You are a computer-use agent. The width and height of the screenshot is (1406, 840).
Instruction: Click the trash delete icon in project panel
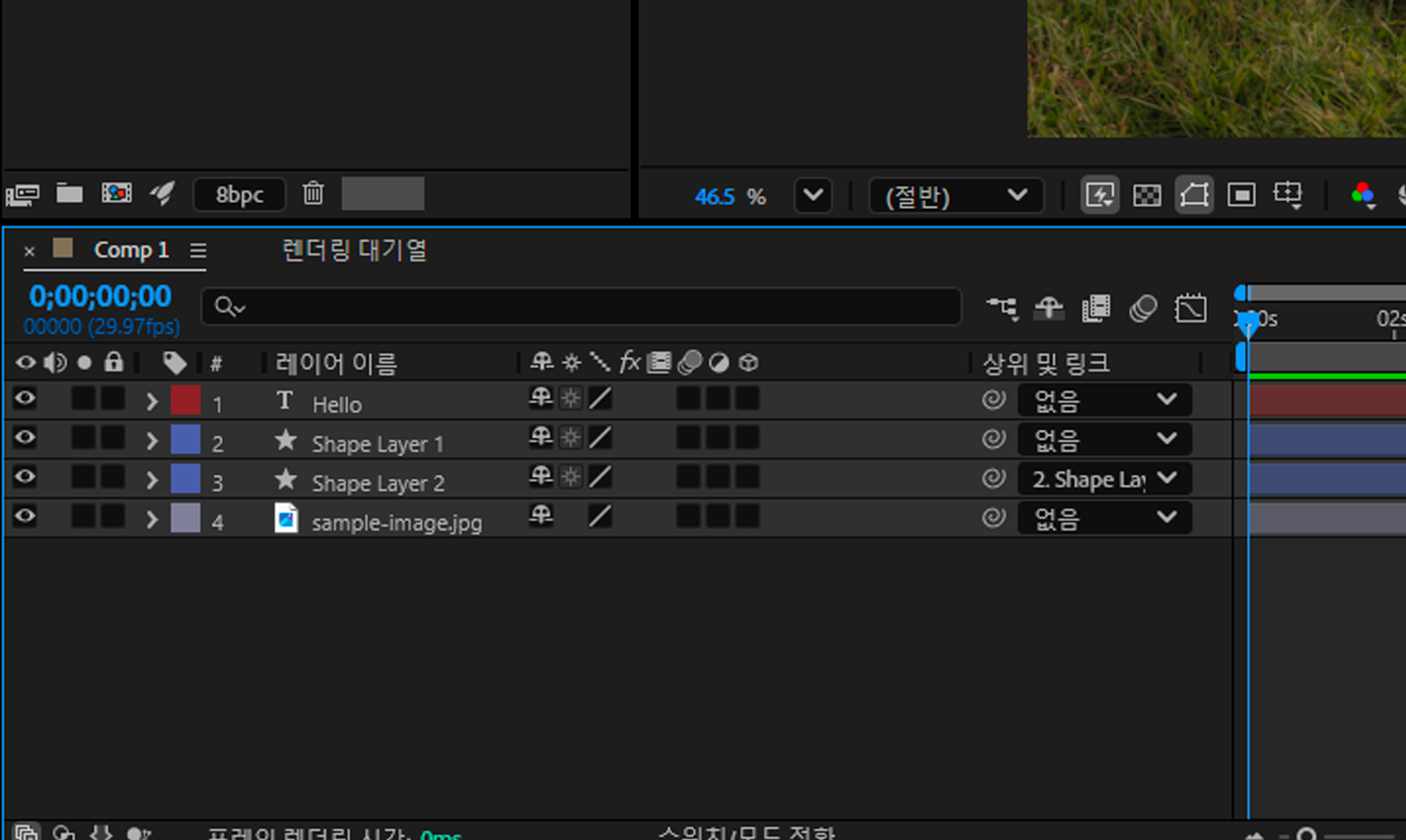coord(313,193)
